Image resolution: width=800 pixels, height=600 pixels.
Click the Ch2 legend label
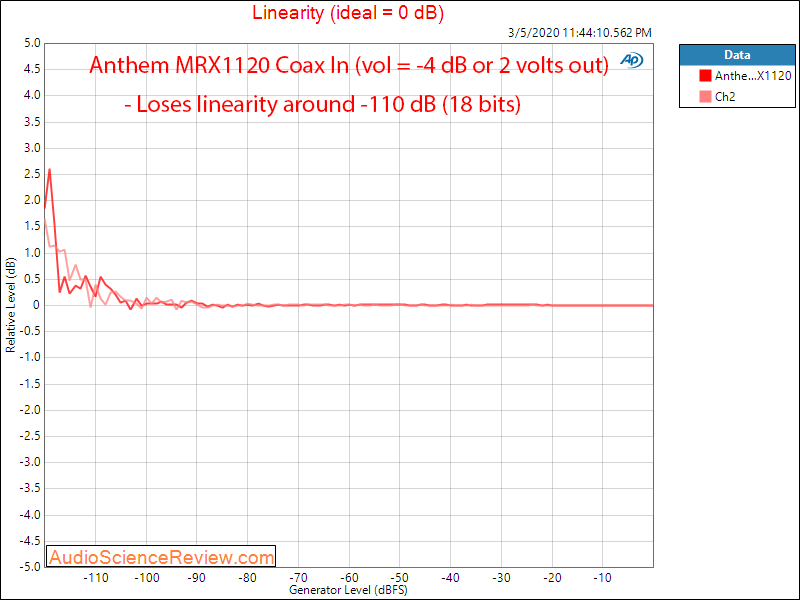[725, 96]
